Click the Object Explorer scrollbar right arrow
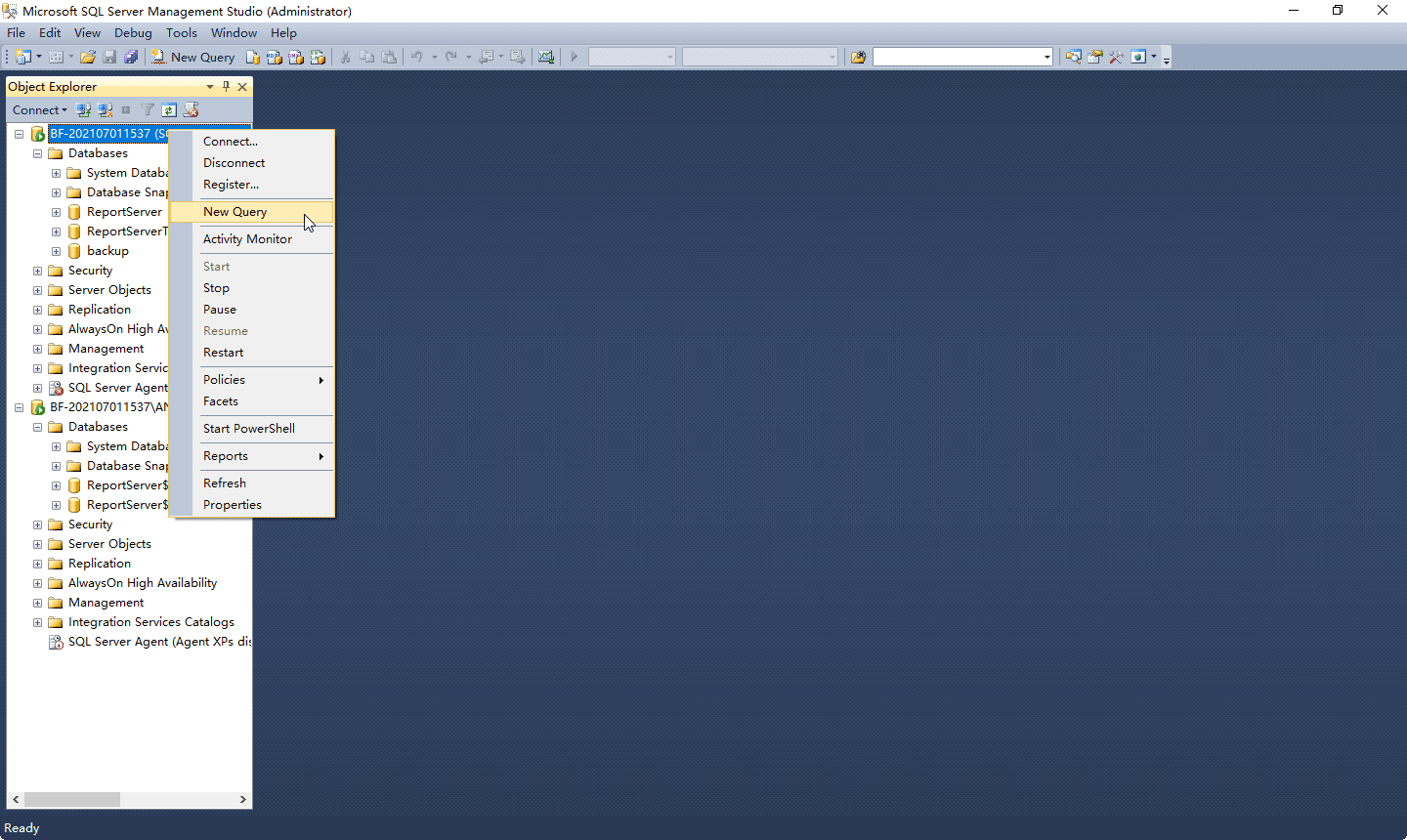 [x=243, y=799]
